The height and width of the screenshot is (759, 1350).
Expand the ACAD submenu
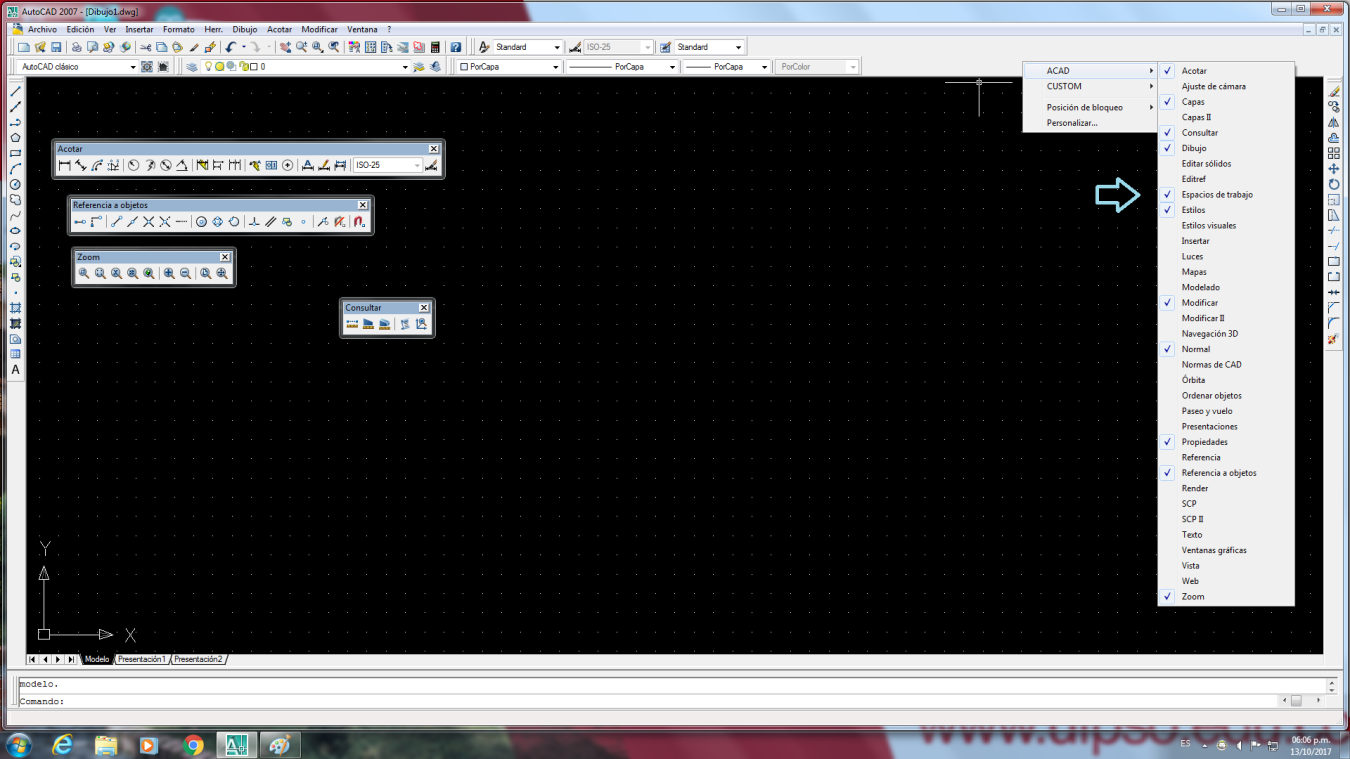pyautogui.click(x=1090, y=70)
